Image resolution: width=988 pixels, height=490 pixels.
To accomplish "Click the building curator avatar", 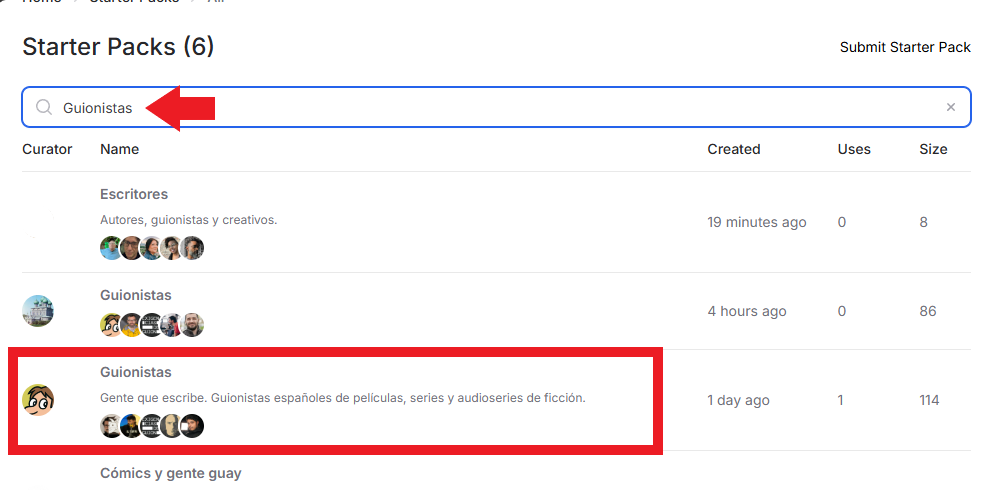I will point(38,311).
